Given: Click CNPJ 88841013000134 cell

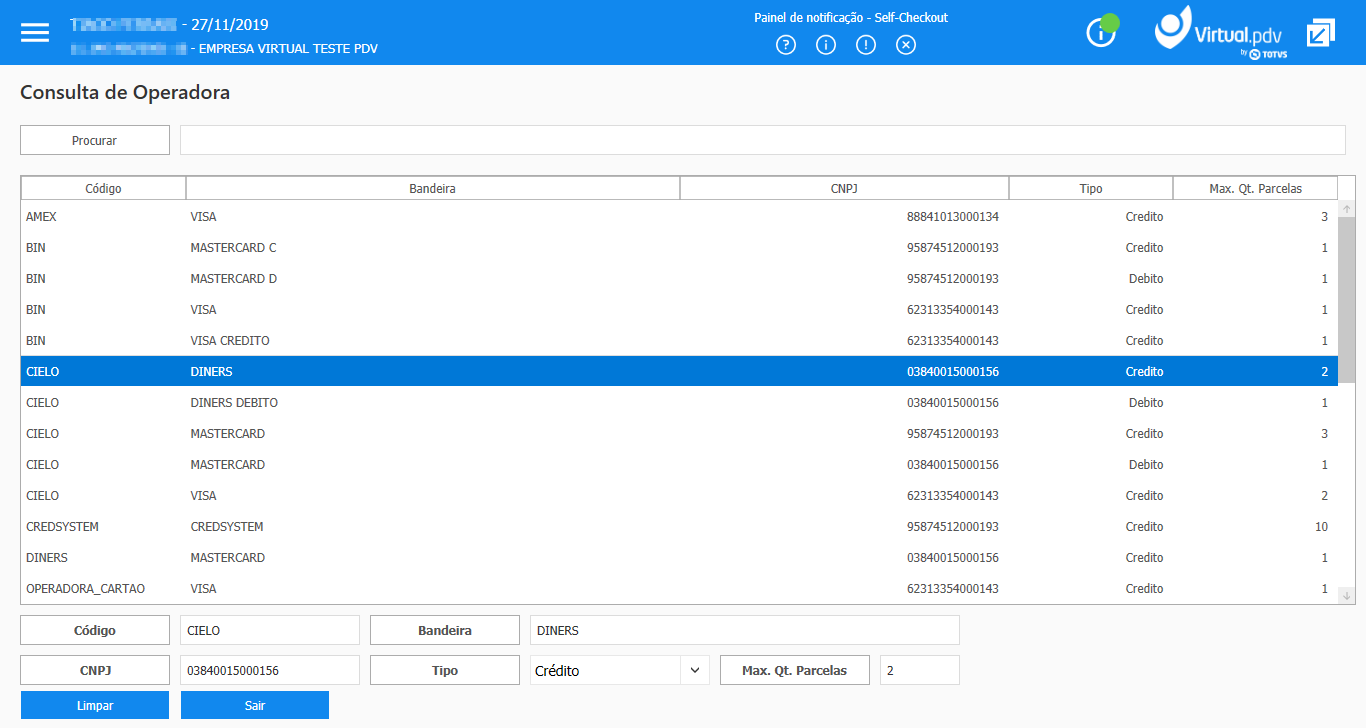Looking at the screenshot, I should click(952, 217).
